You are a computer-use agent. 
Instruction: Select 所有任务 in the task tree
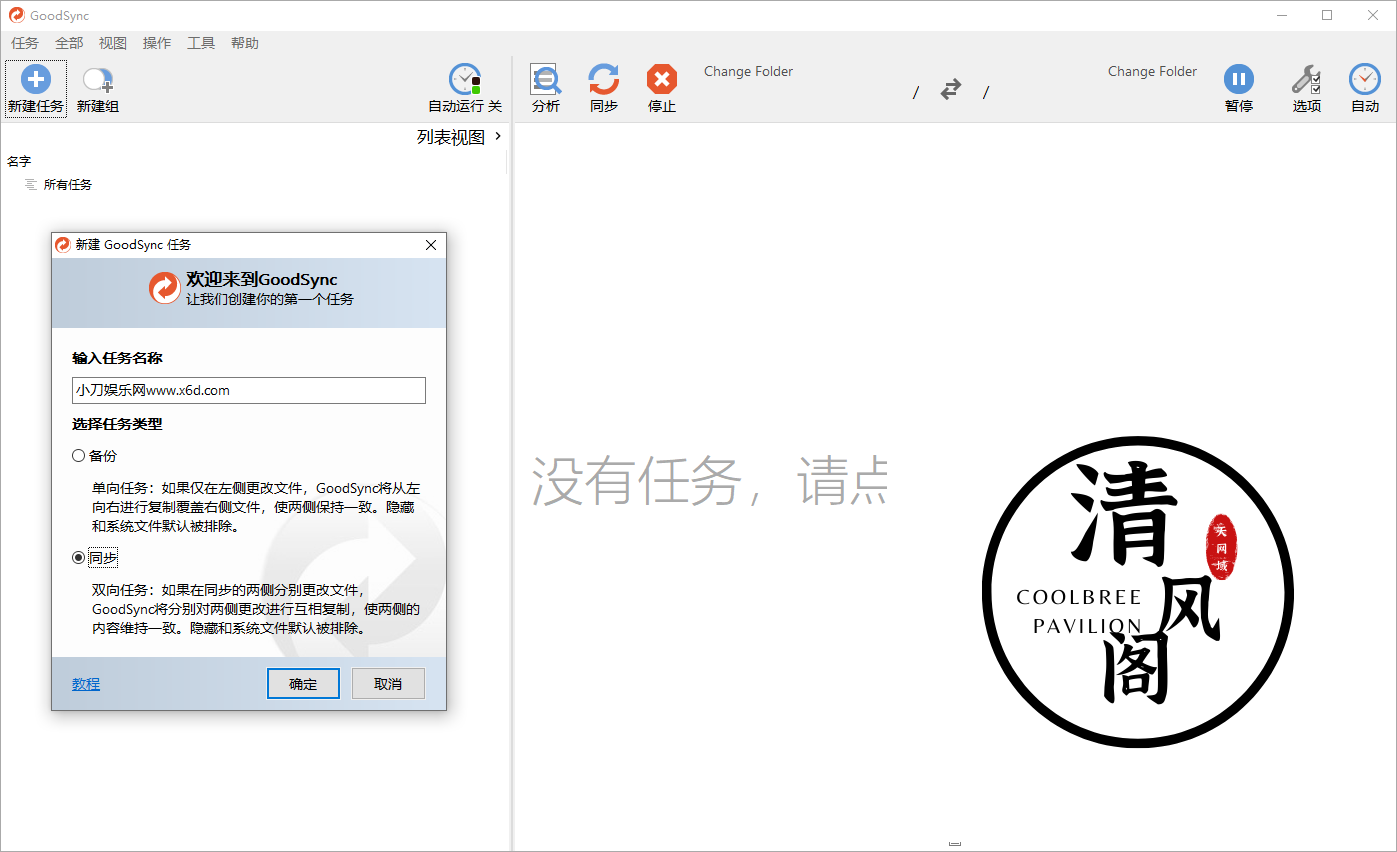[68, 185]
